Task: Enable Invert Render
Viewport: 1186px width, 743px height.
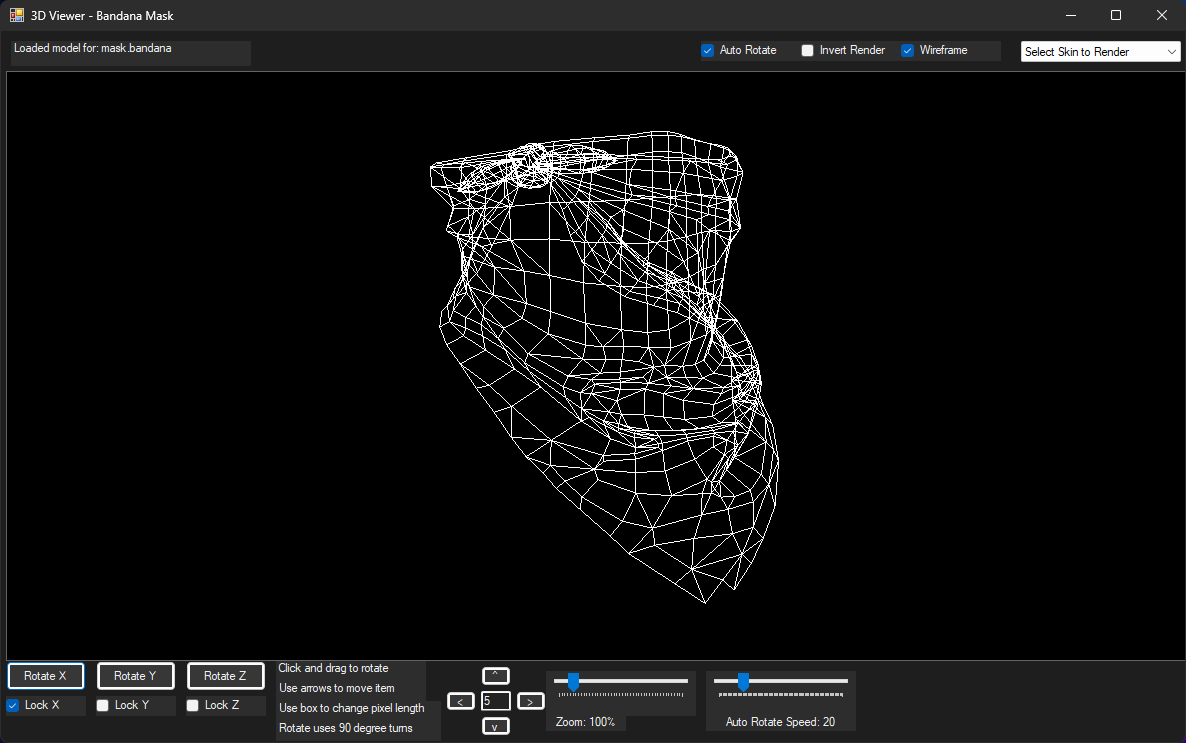Action: [x=807, y=50]
